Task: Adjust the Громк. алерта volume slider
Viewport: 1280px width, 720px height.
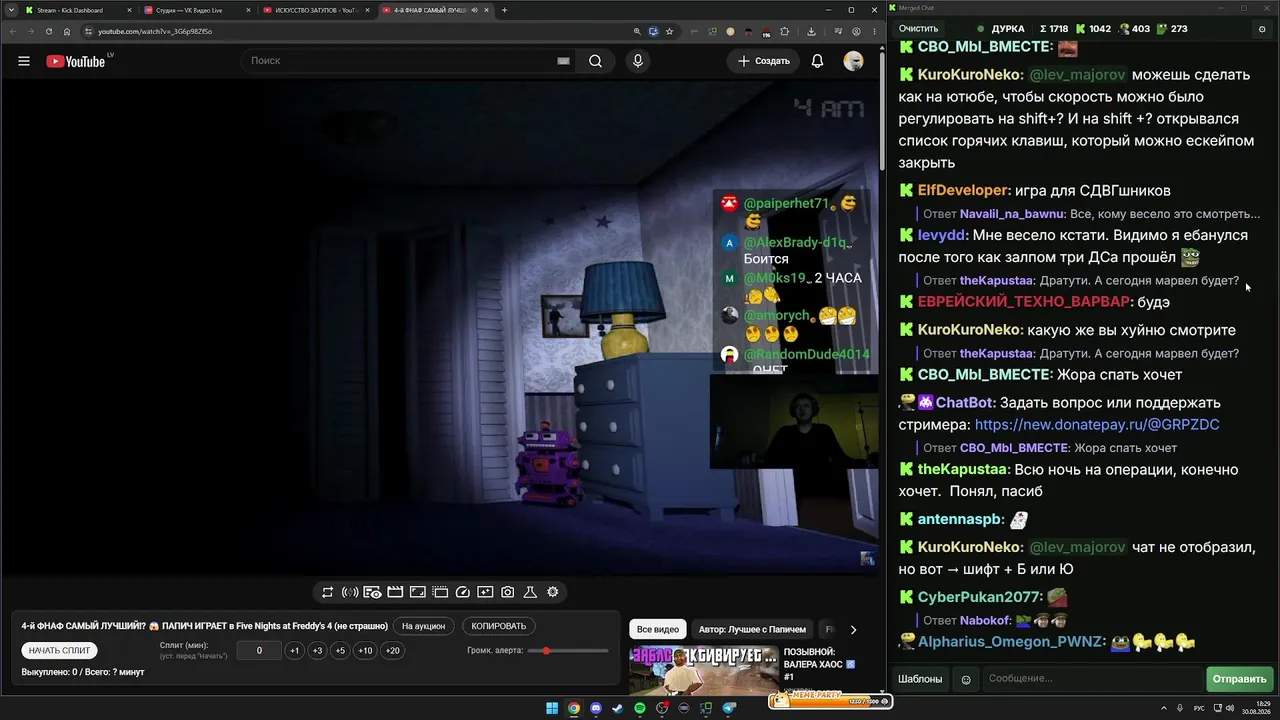Action: [x=568, y=651]
